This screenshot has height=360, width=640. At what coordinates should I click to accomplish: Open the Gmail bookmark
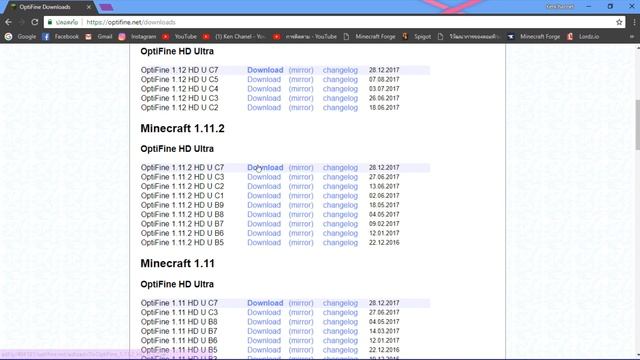[x=98, y=37]
